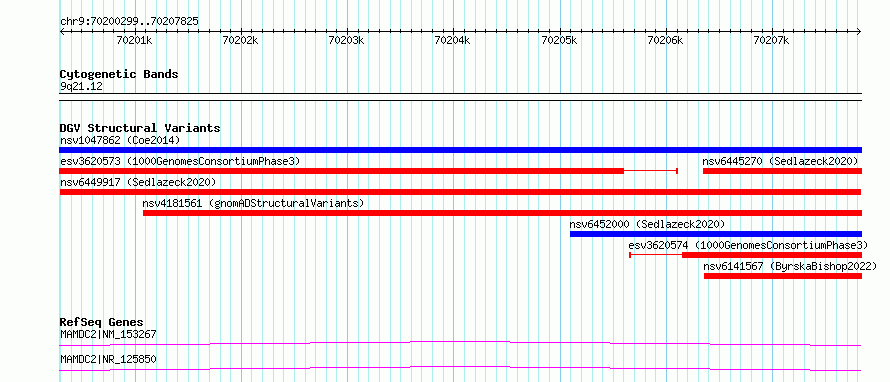Click the 9q21.12 cytogenetic band line
Viewport: 890px width, 382px height.
tap(461, 97)
